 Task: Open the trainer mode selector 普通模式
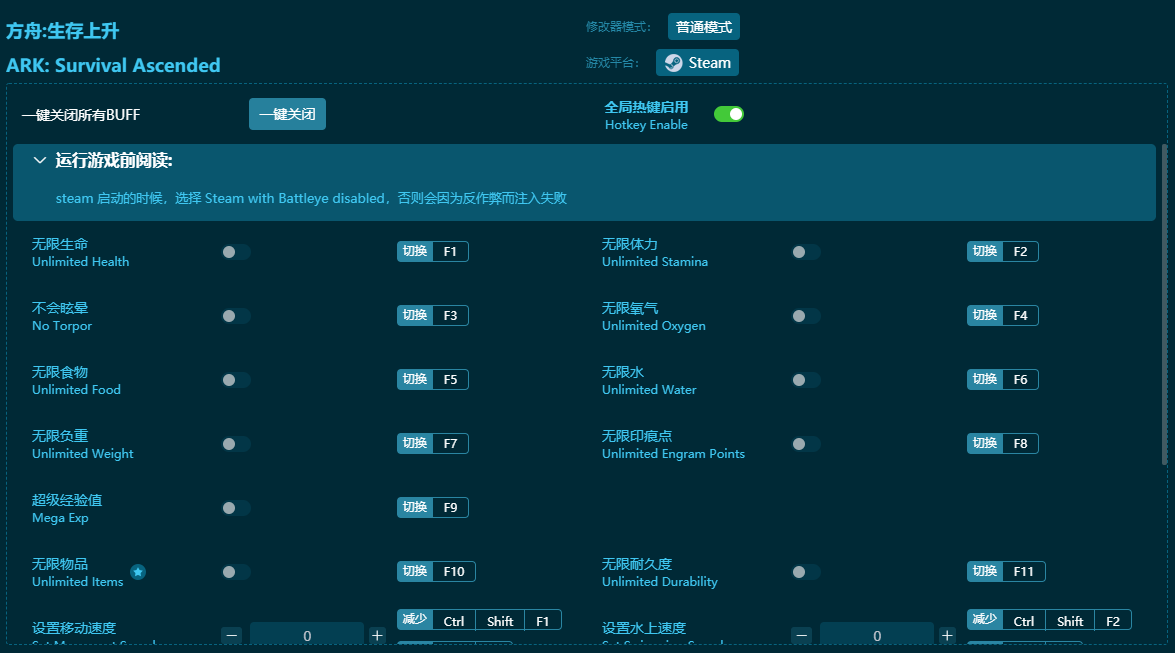pos(703,27)
